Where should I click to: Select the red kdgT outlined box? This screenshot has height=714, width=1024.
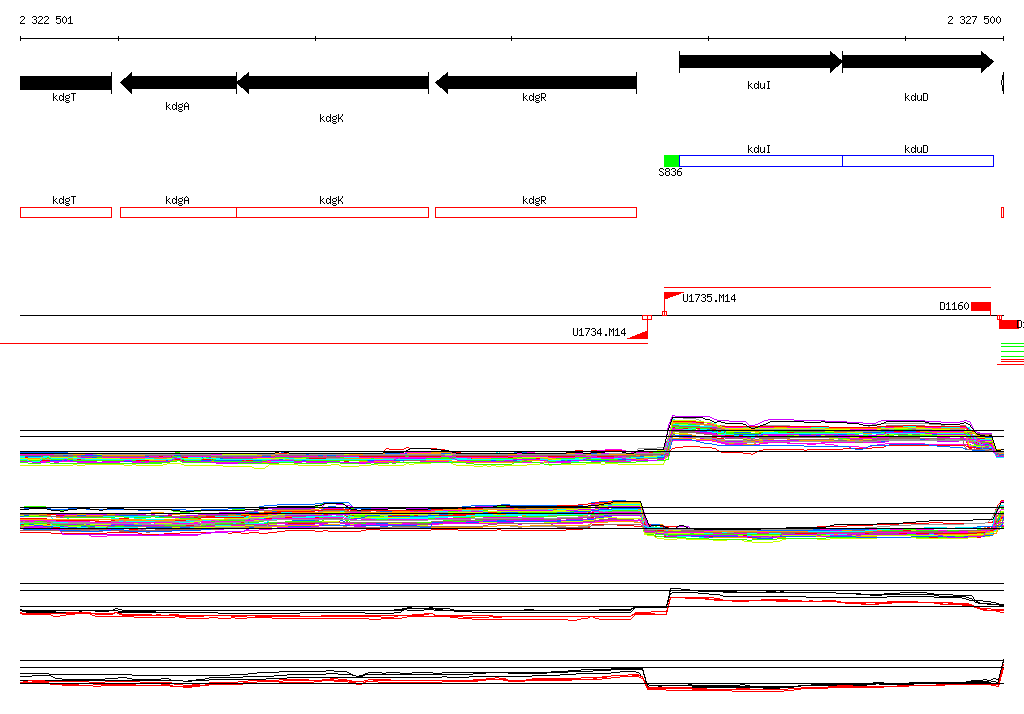click(66, 212)
